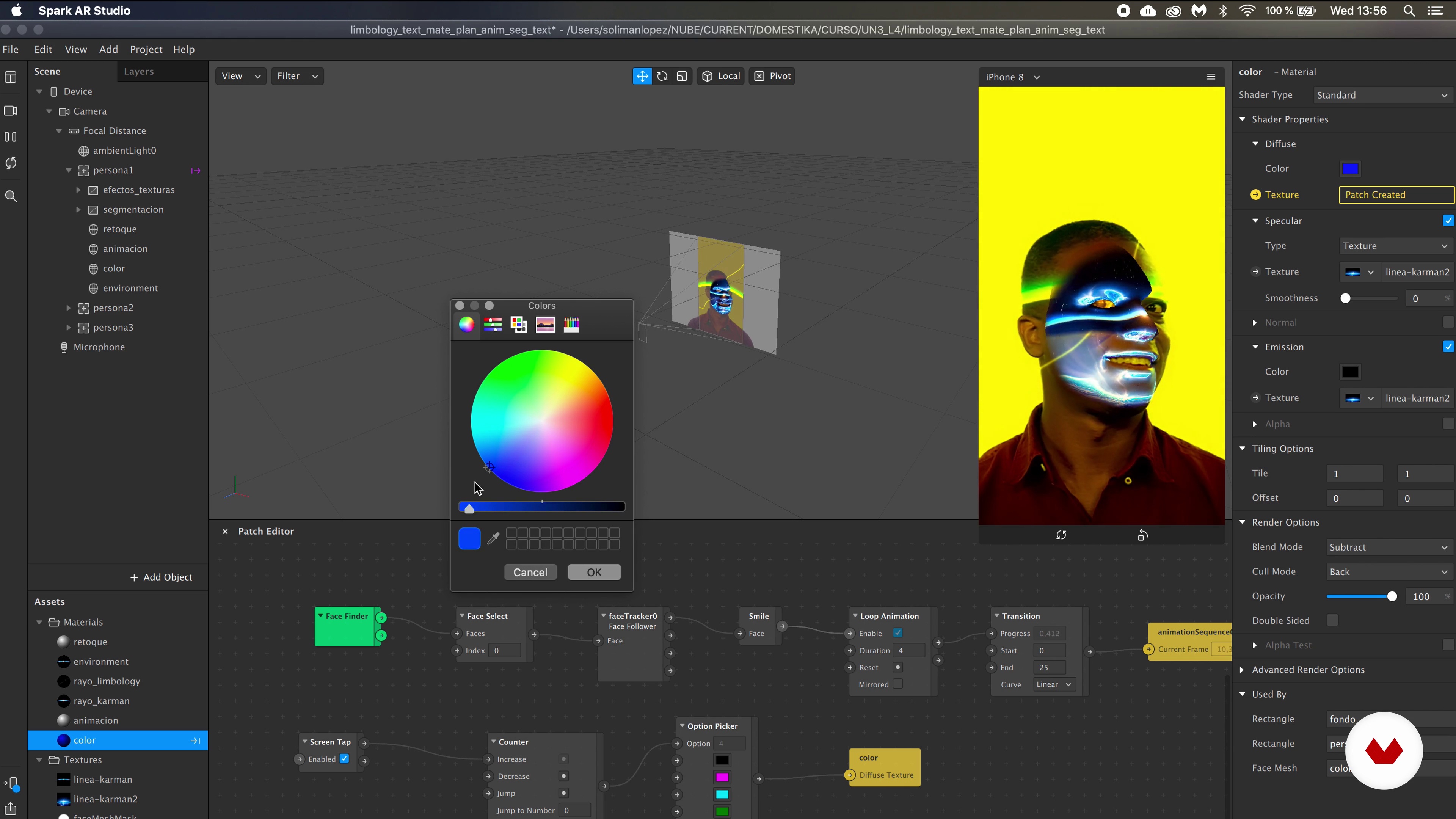Enable the Alpha Test checkbox
The width and height of the screenshot is (1456, 819).
pos(1448,645)
